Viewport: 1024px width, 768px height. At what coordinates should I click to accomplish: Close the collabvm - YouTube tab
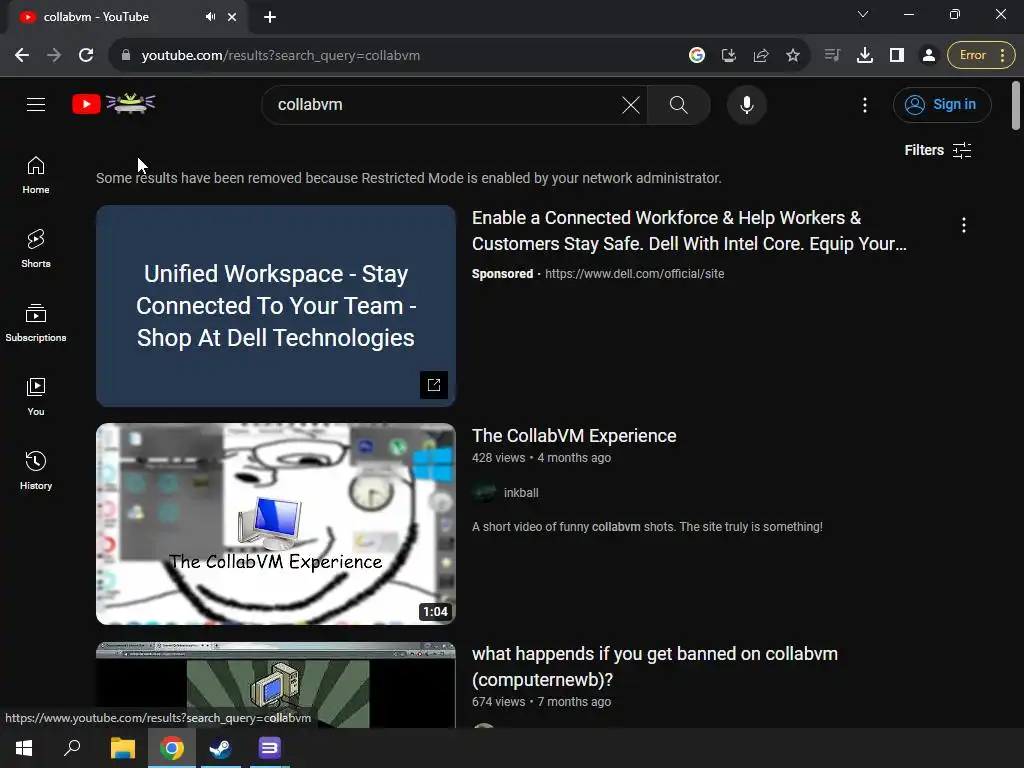tap(232, 17)
